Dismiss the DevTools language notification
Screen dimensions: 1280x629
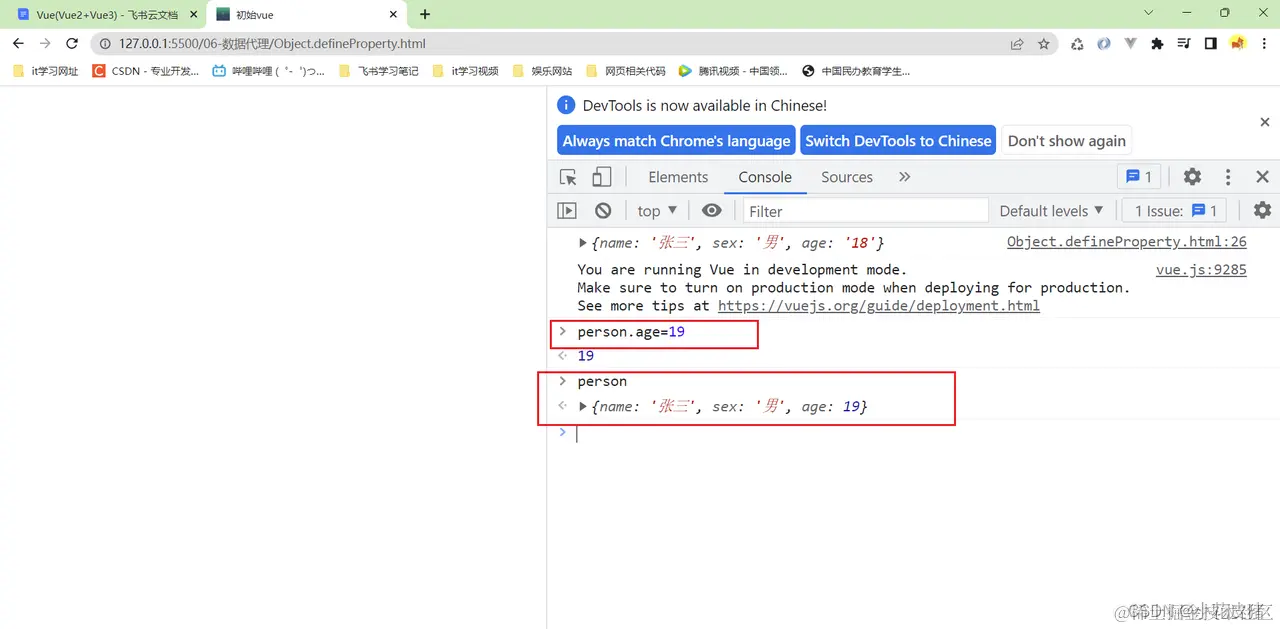tap(1264, 122)
